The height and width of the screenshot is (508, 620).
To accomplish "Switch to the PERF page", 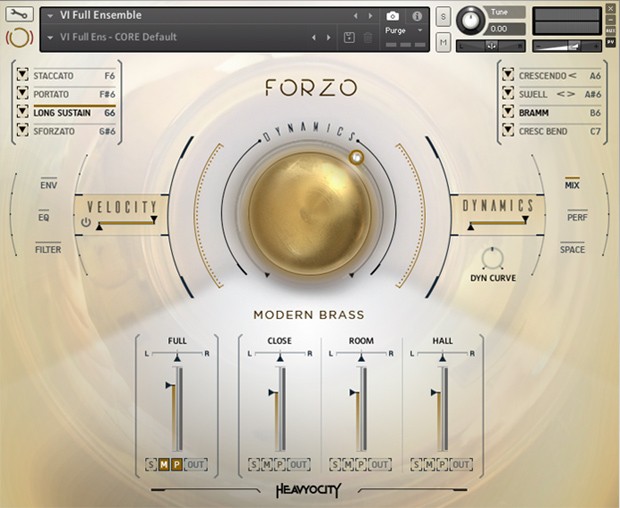I will [577, 217].
